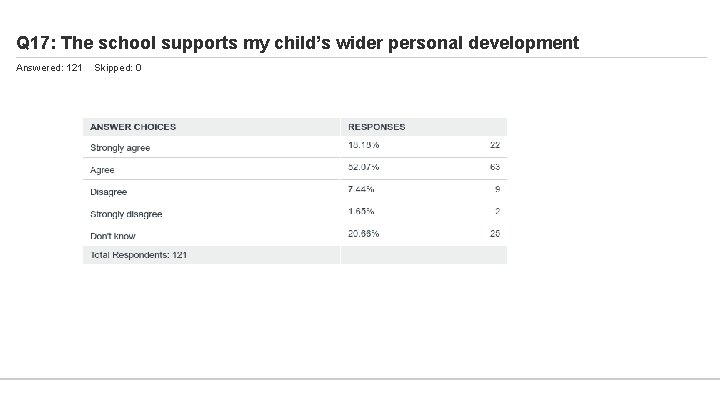720x405 pixels.
Task: Click the "Answered: 121" label
Action: tap(49, 68)
